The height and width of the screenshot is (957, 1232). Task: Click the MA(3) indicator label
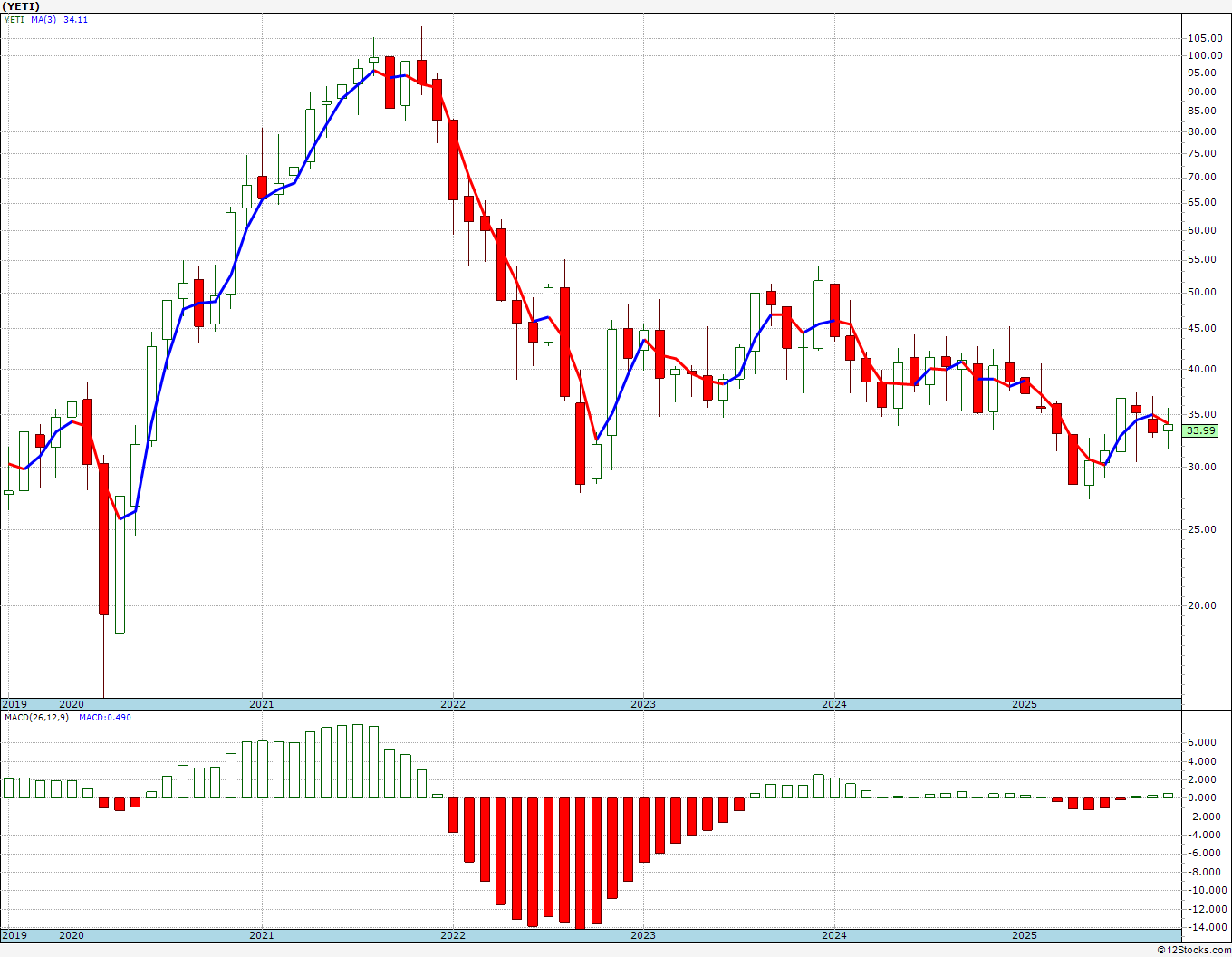tap(43, 20)
